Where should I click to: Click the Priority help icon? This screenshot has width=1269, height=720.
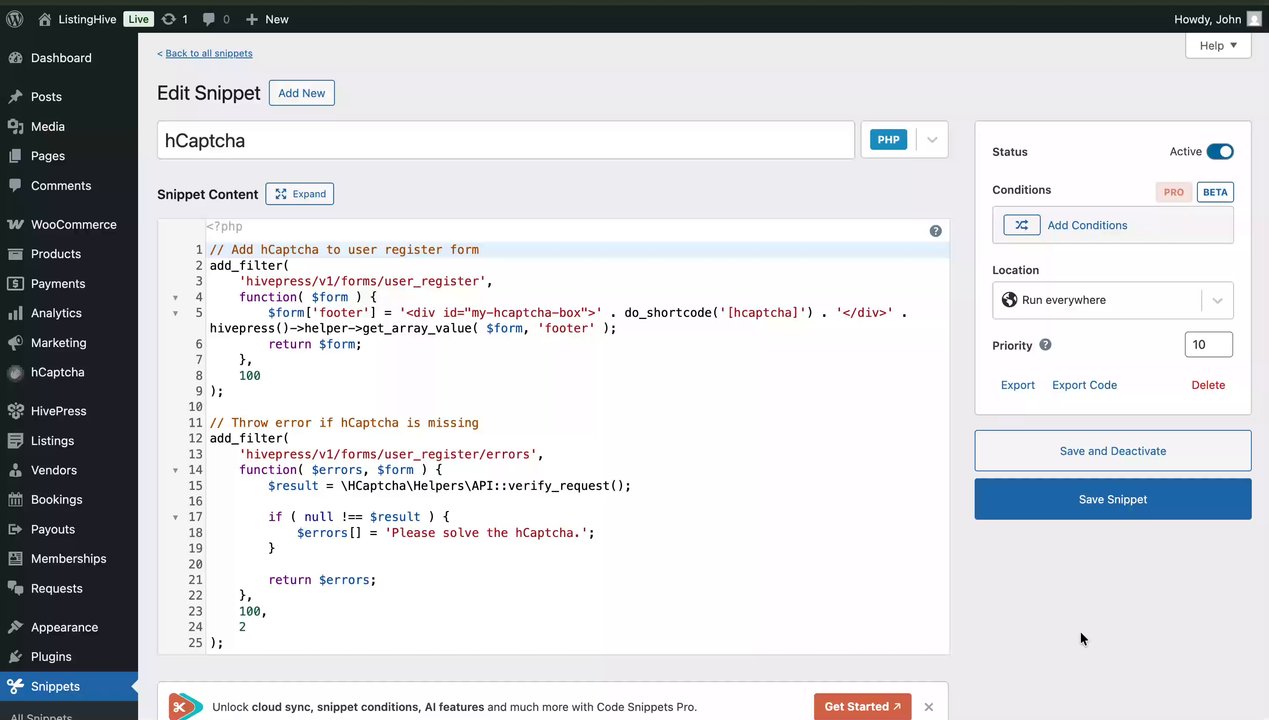point(1045,345)
